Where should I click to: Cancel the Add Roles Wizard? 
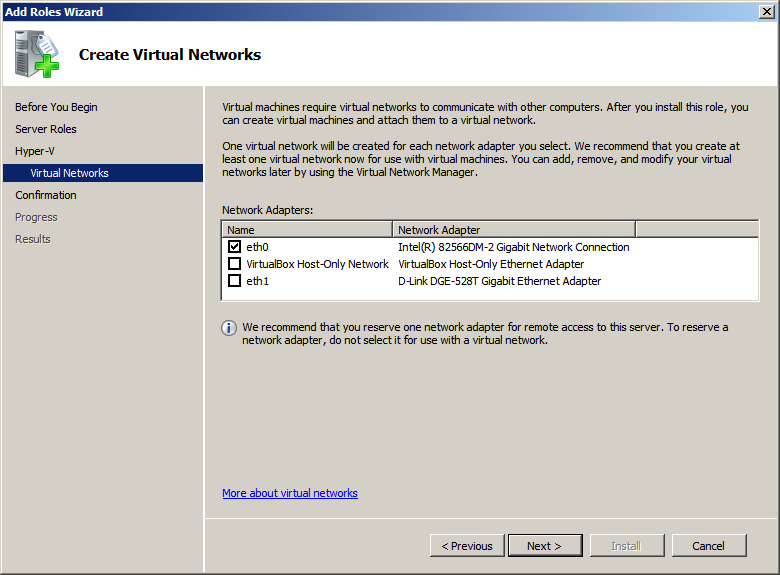coord(708,546)
